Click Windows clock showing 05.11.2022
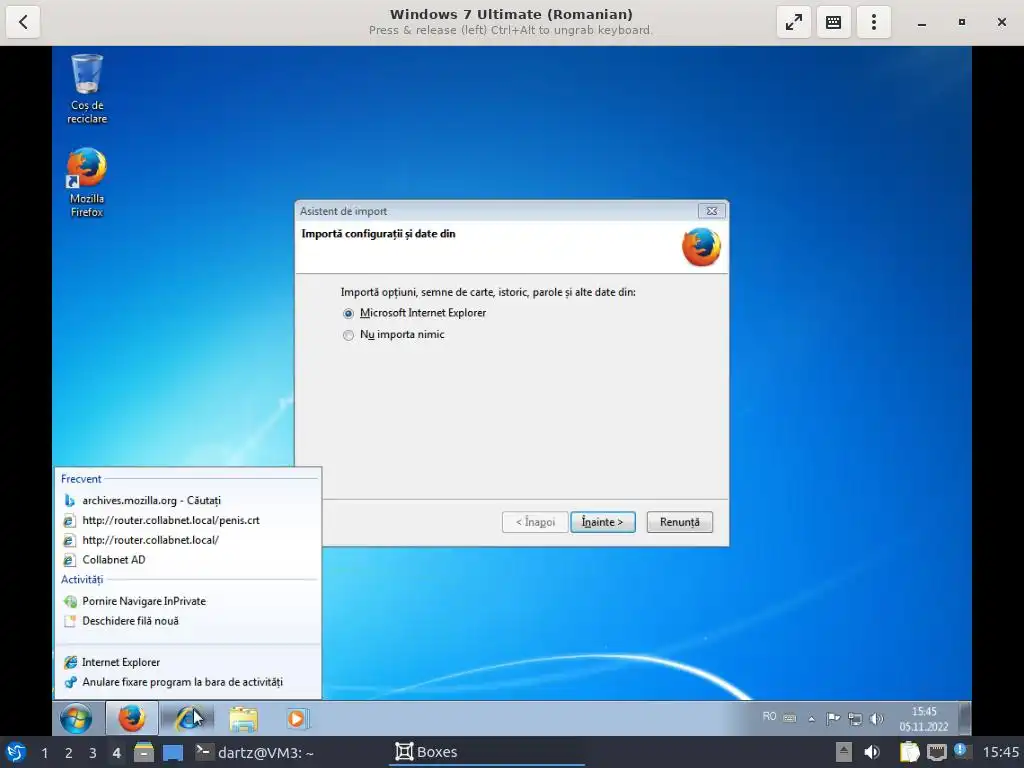The image size is (1024, 768). point(923,718)
